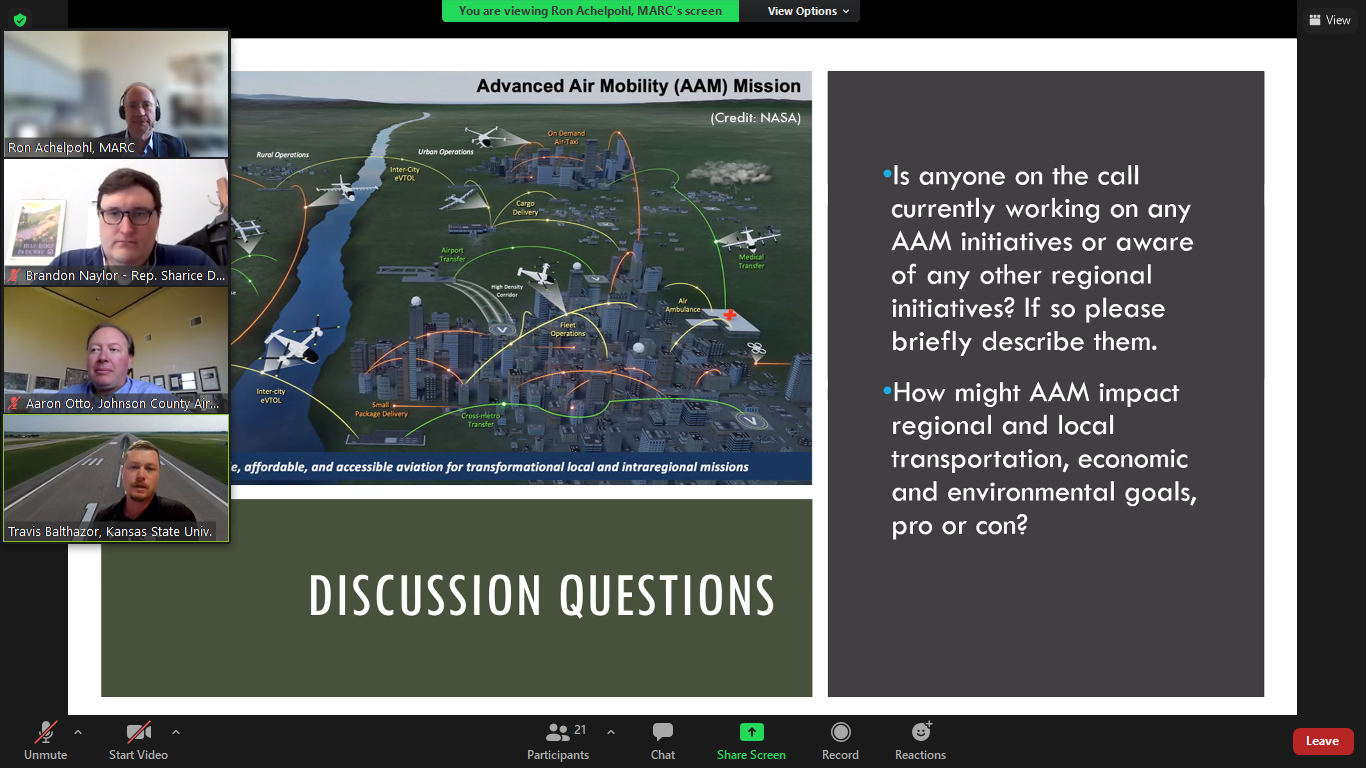1366x768 pixels.
Task: Click the green encryption shield icon
Action: click(x=20, y=20)
